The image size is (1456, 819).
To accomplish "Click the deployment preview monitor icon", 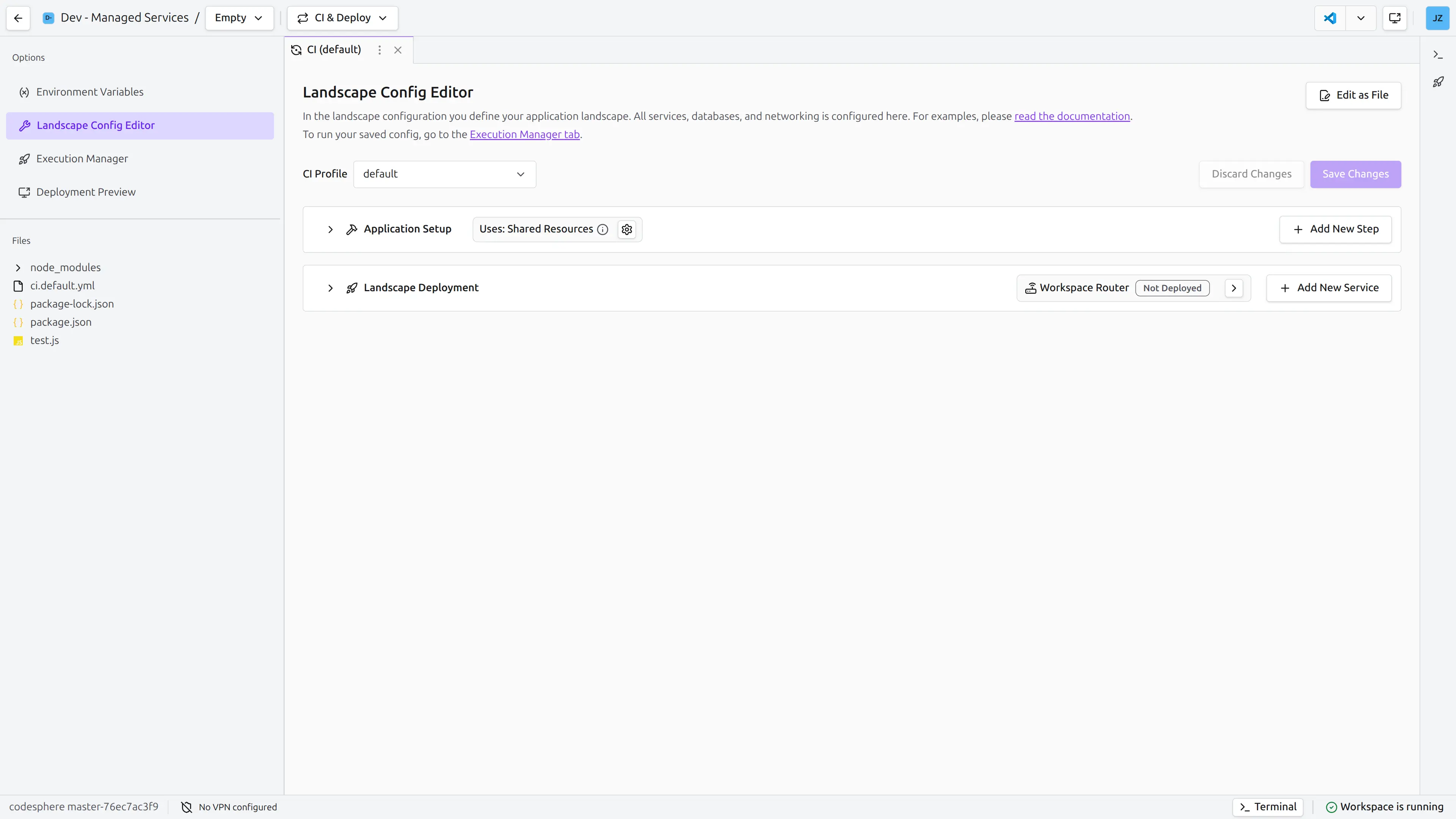I will [x=1395, y=18].
